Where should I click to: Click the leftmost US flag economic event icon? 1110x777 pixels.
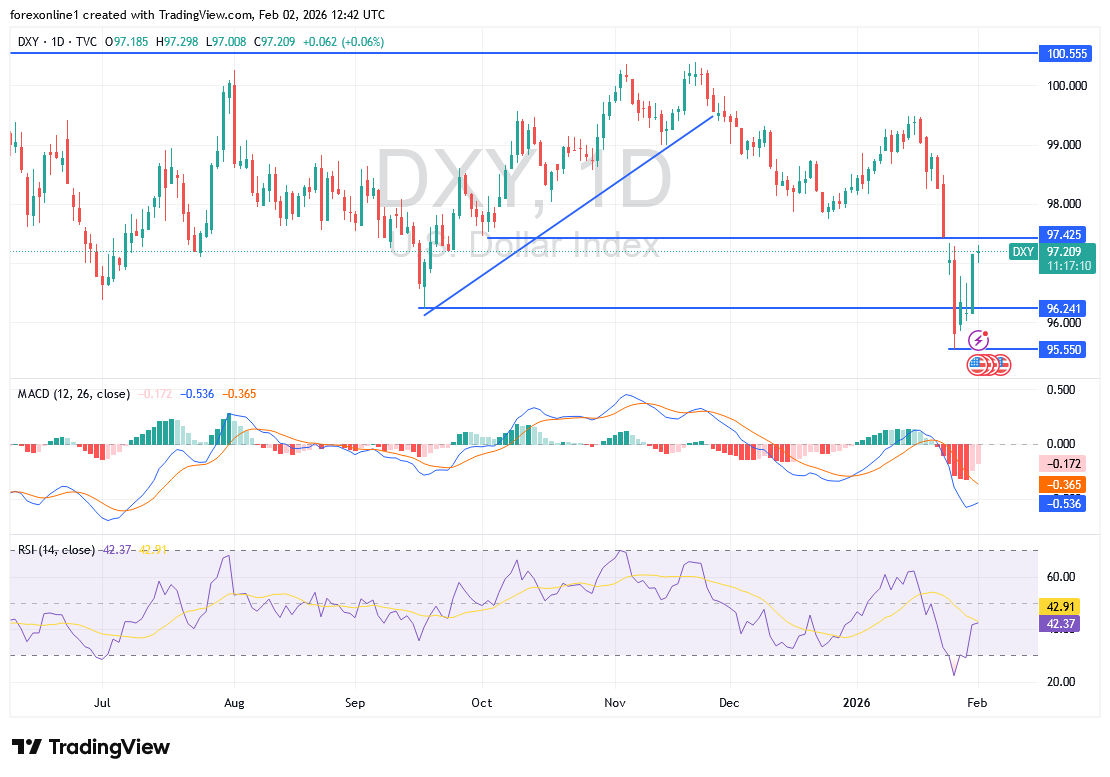click(975, 364)
